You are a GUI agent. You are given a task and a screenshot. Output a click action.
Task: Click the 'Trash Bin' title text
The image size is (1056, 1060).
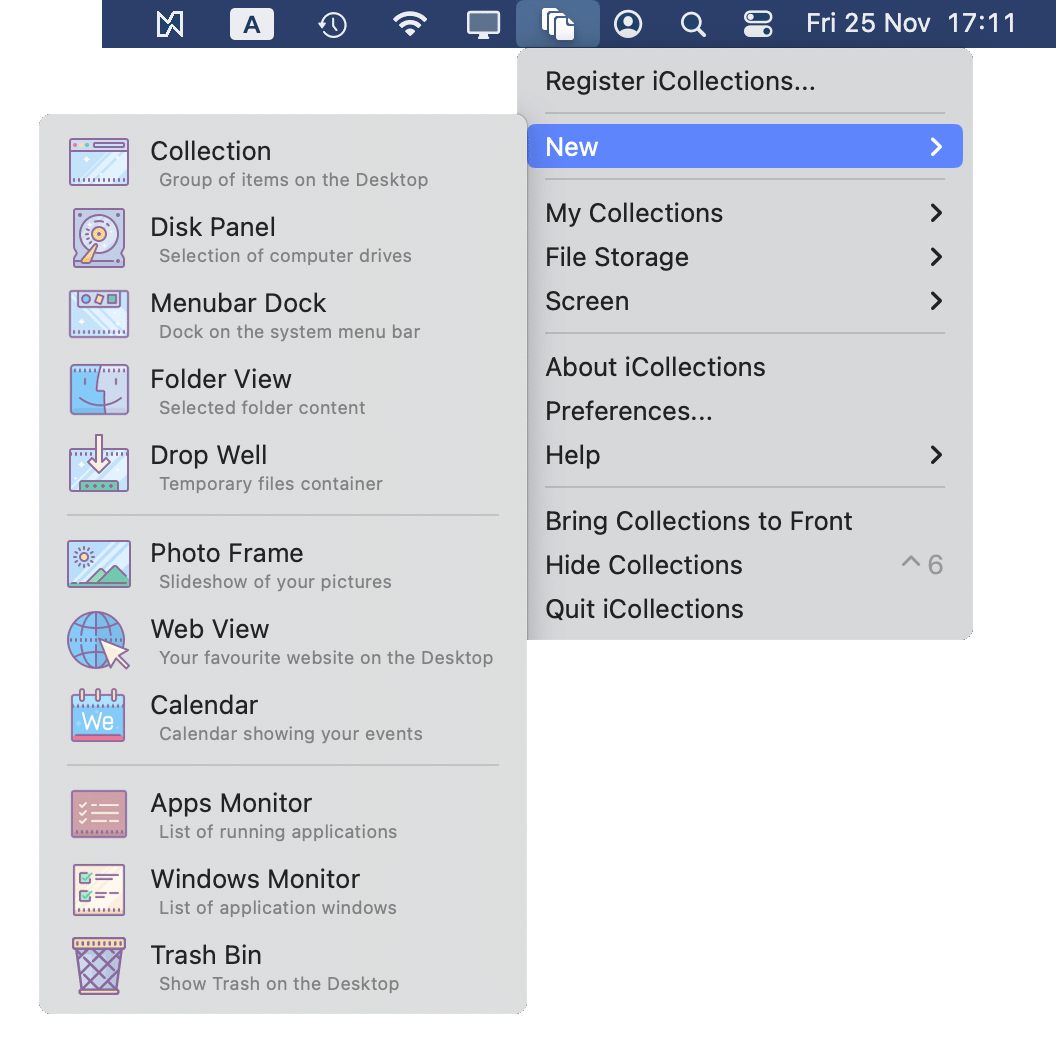[x=206, y=955]
